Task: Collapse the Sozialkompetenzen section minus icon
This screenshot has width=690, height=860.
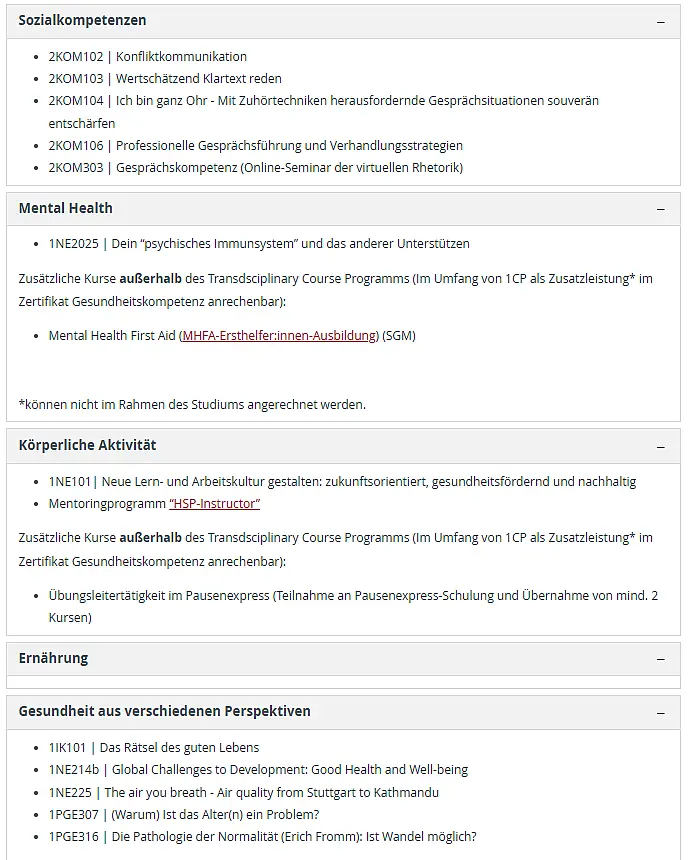Action: tap(661, 22)
